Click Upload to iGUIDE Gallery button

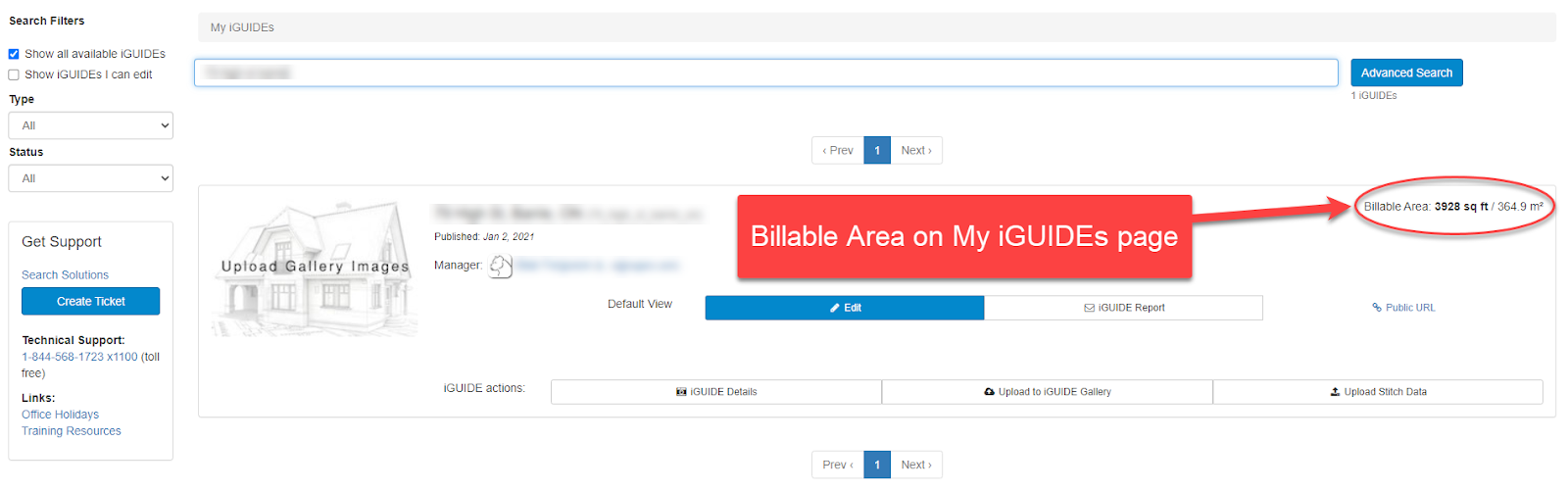click(1048, 392)
